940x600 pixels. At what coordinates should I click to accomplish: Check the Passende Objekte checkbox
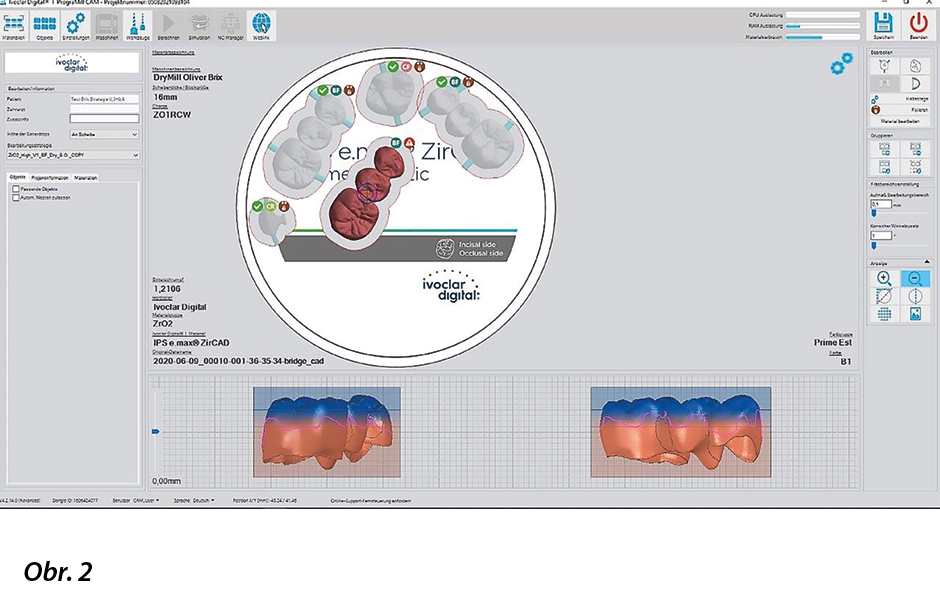click(16, 189)
